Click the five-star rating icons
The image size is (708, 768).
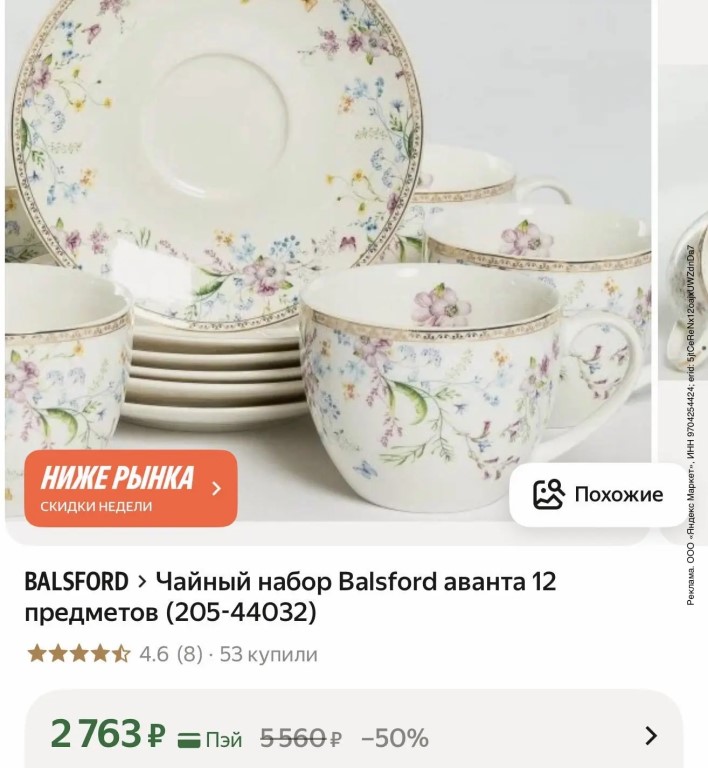(79, 654)
